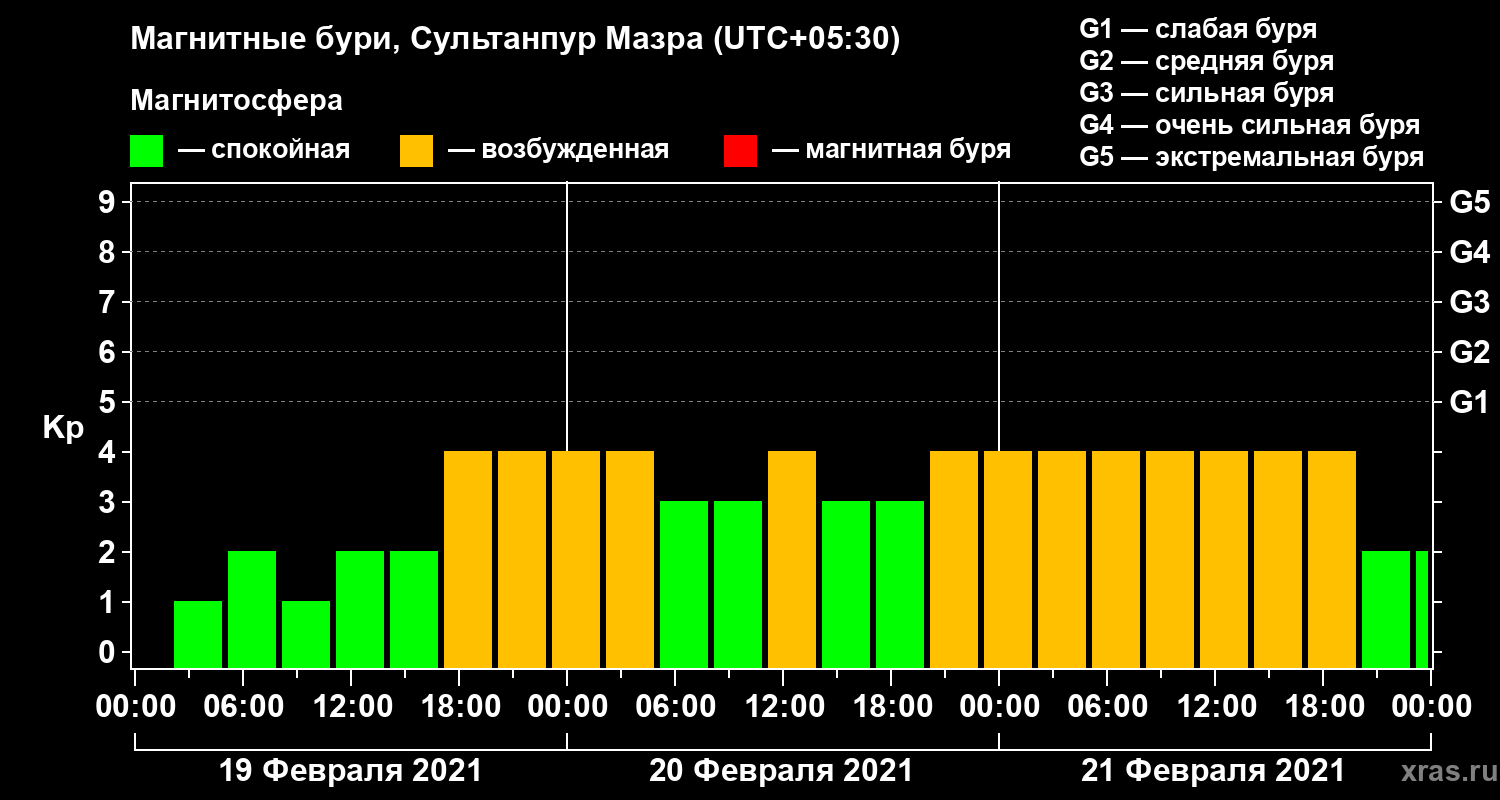The image size is (1500, 800).
Task: Click the G1 label on right axis
Action: click(1469, 402)
